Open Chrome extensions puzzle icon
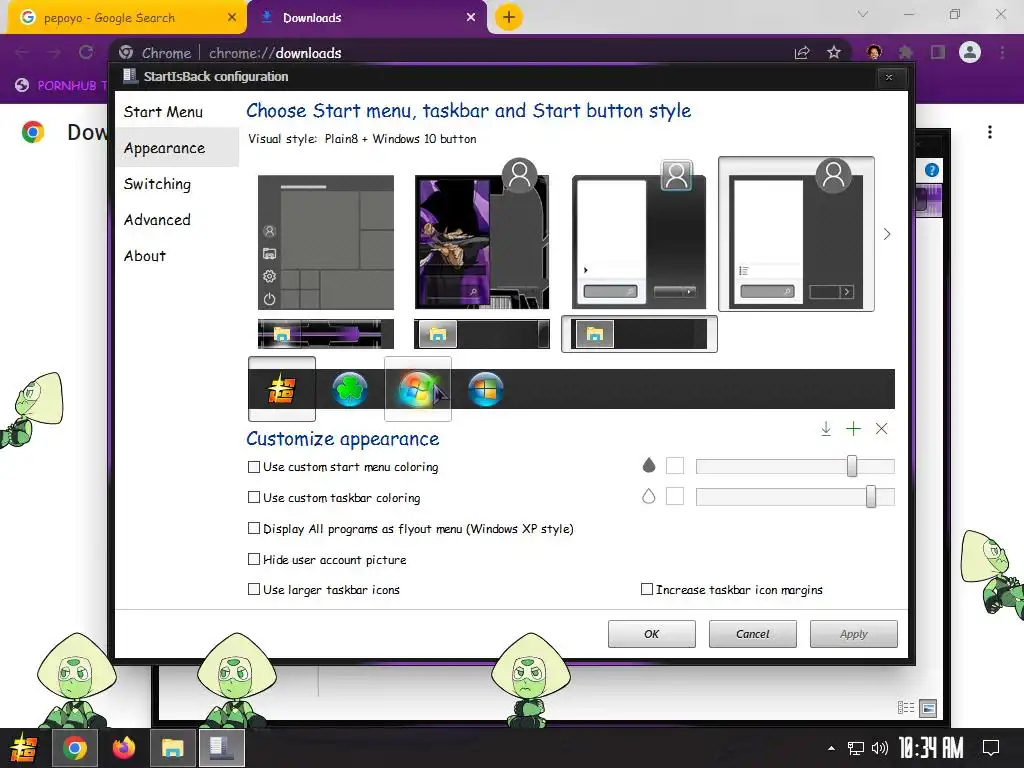The image size is (1024, 768). tap(905, 52)
